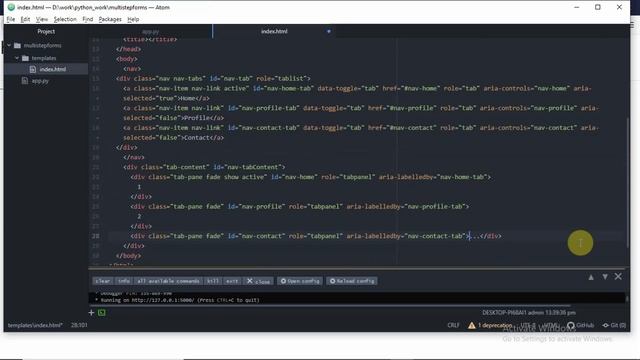Click the terminal vertical scrollbar
This screenshot has height=360, width=640.
click(627, 298)
